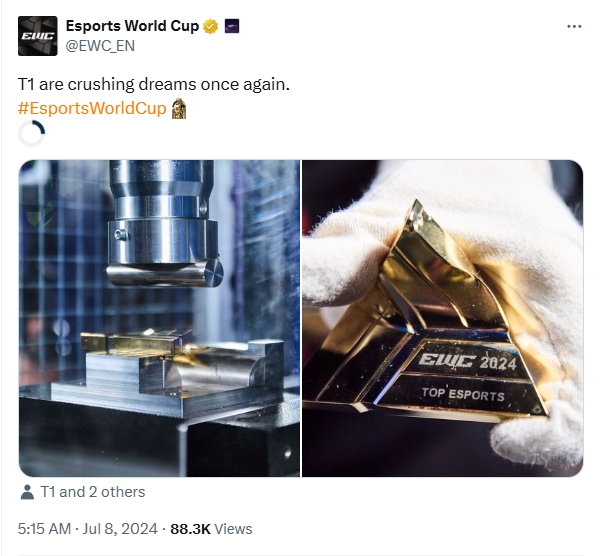Viewport: 600px width, 556px height.
Task: Click the tweet text about T1
Action: point(154,85)
